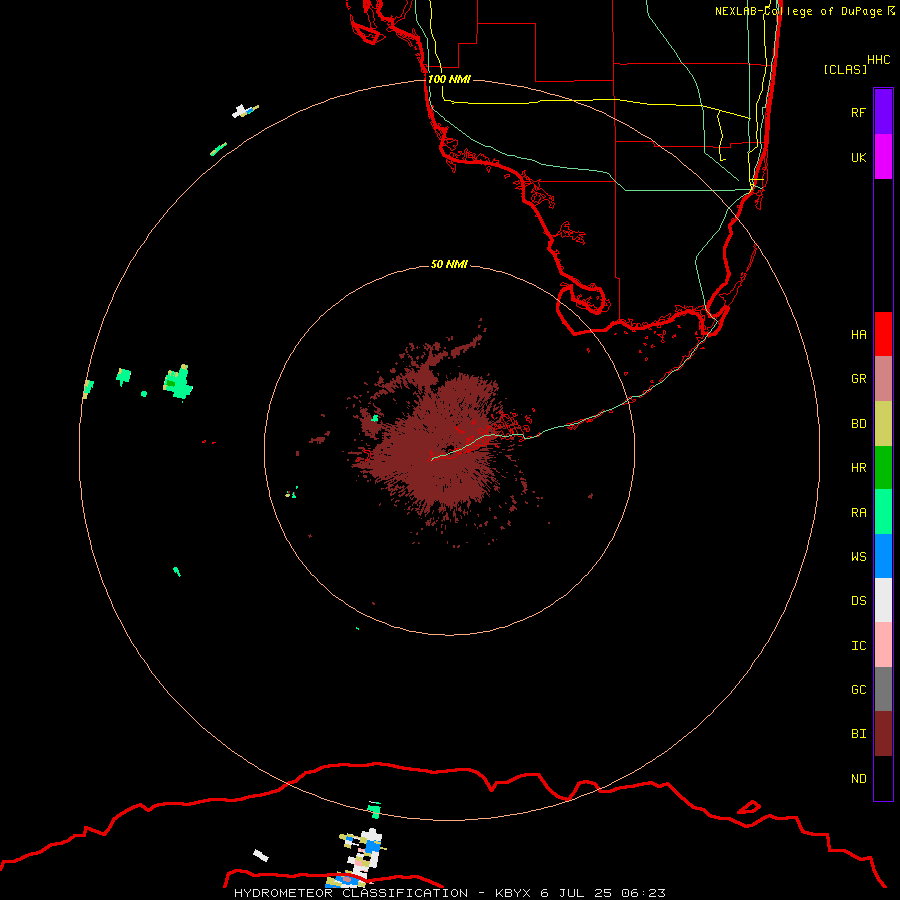This screenshot has width=900, height=900.
Task: Click the GC gray legend swatch
Action: tap(883, 689)
